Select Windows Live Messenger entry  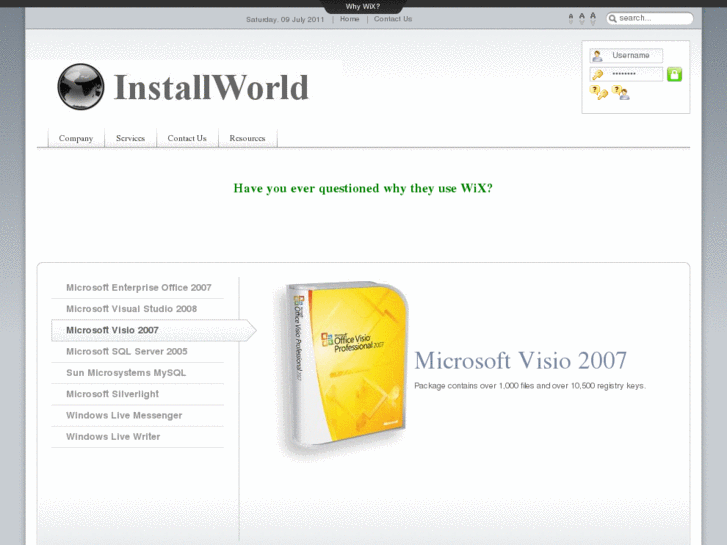point(138,416)
